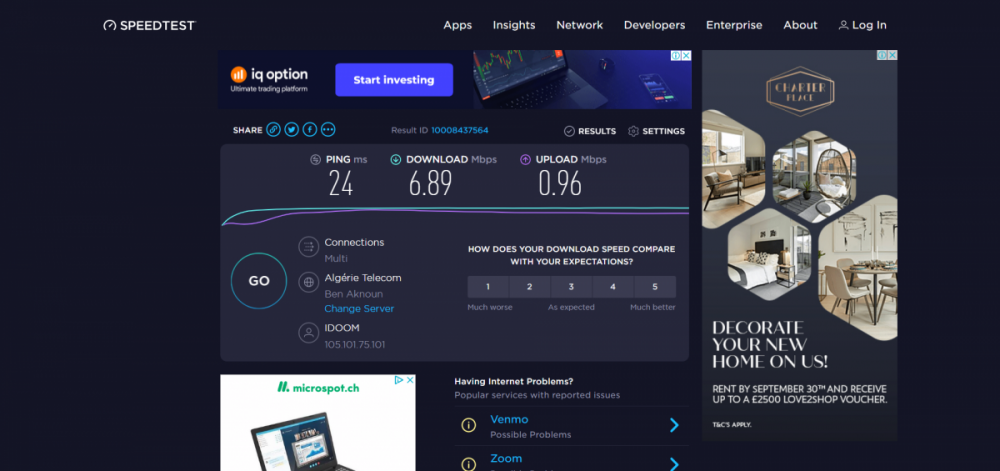The height and width of the screenshot is (471, 1000).
Task: Share result on Twitter
Action: [291, 130]
